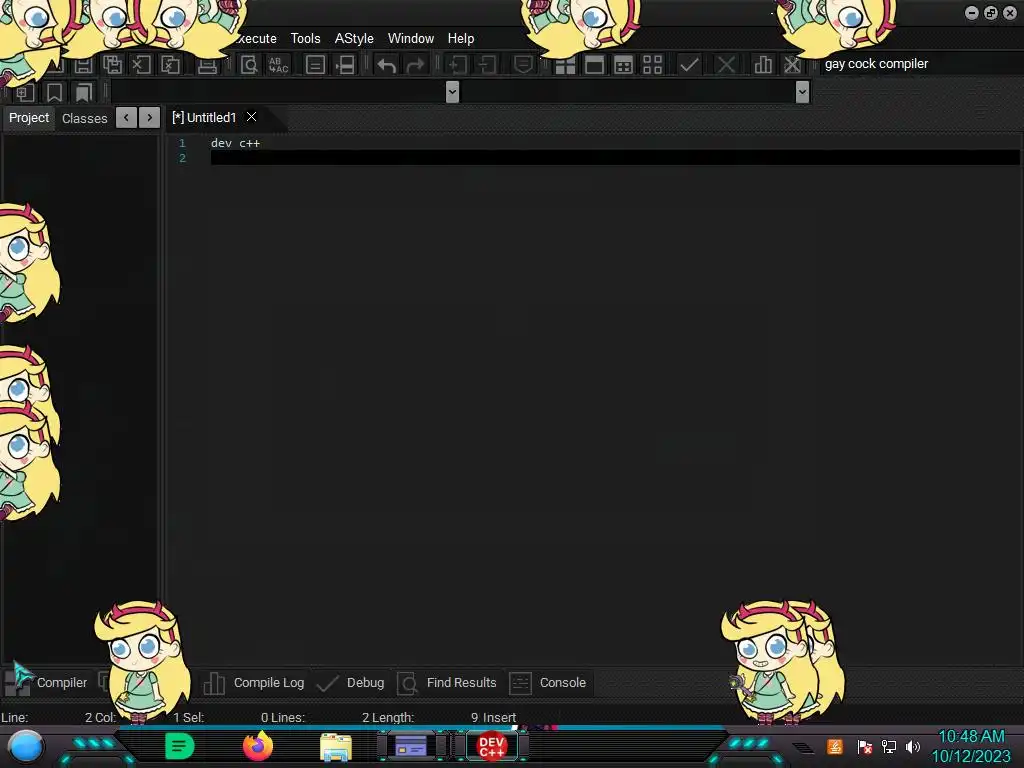Screen dimensions: 1024x768
Task: Click the Toggle Bookmarks icon
Action: click(54, 93)
